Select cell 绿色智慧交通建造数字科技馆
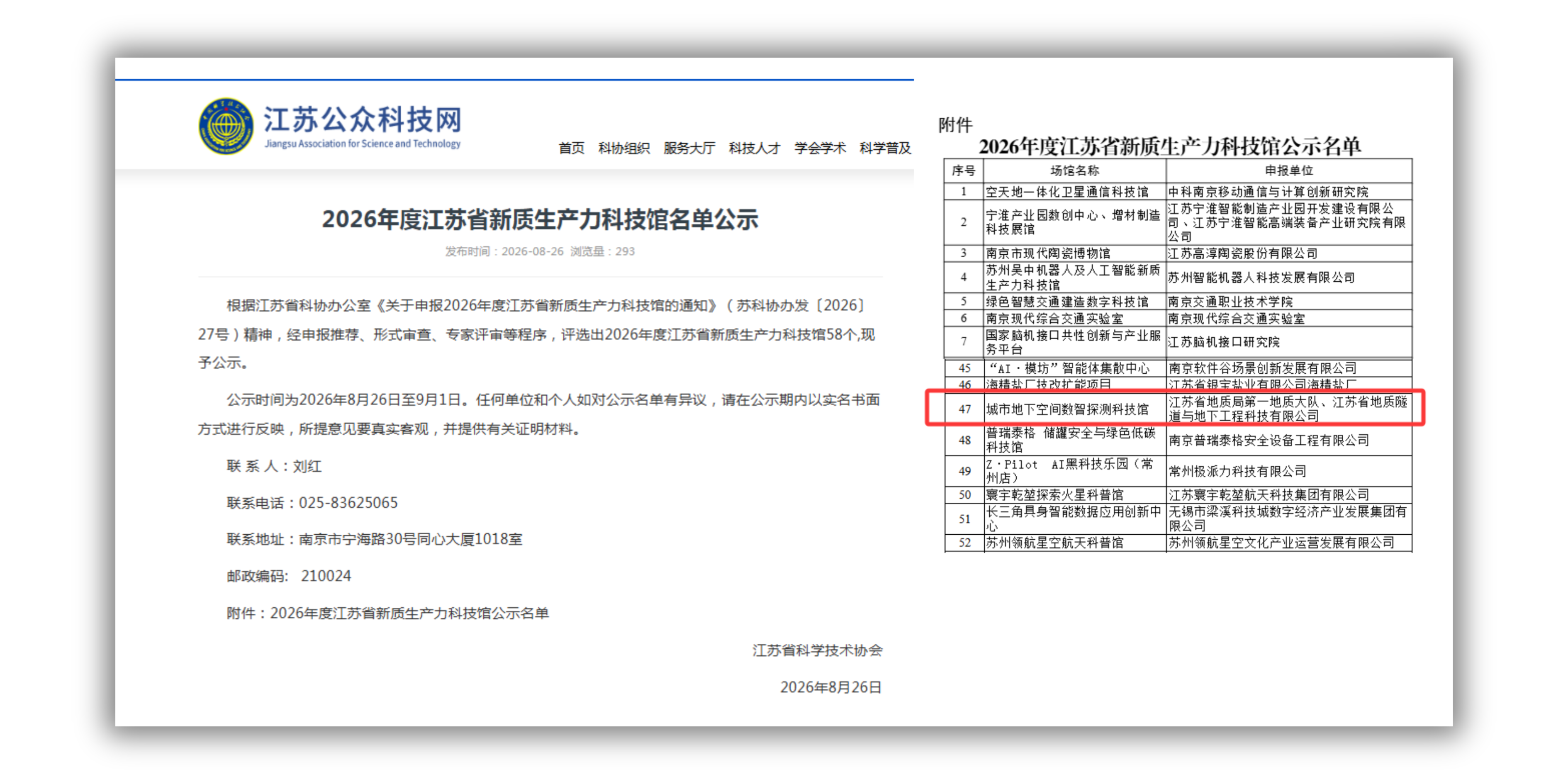The image size is (1568, 784). point(1074,301)
